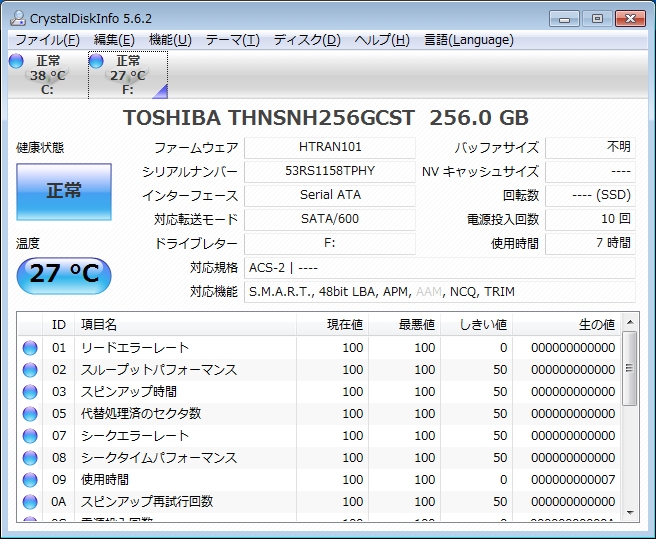Click the CrystalDiskInfo app icon in title bar
656x539 pixels.
coord(18,17)
